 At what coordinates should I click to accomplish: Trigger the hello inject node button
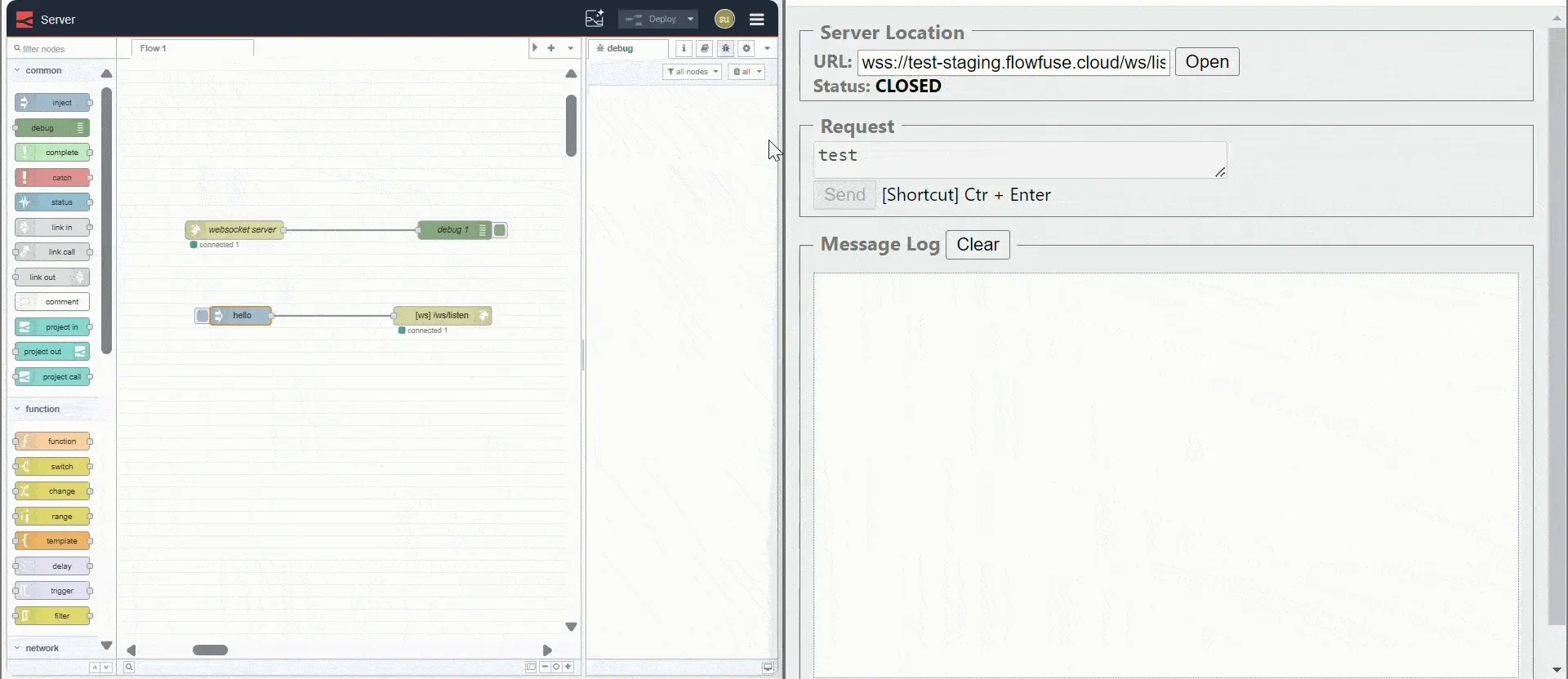pyautogui.click(x=202, y=316)
